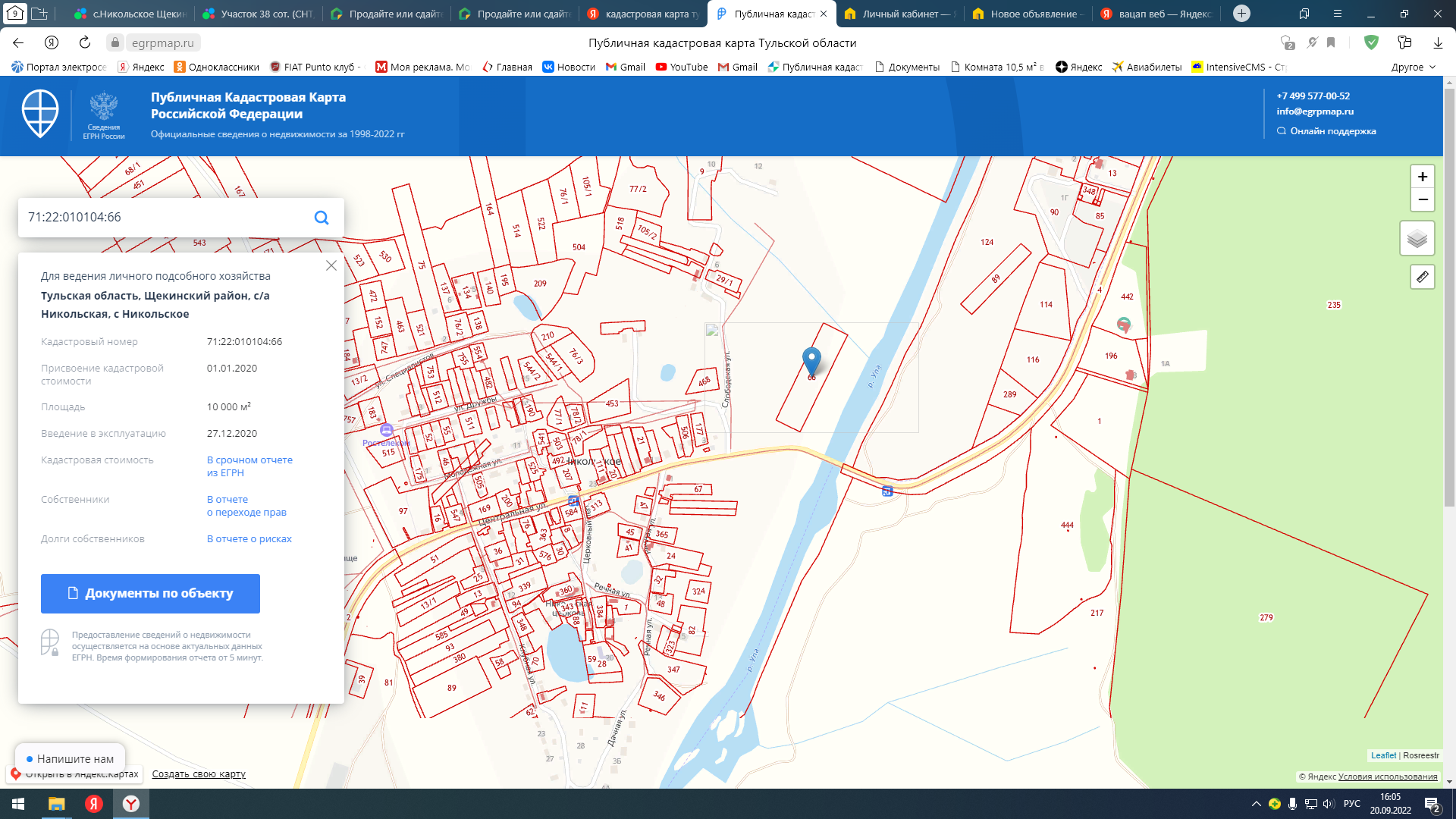
Task: Open В отчете о рисках link
Action: [x=249, y=539]
